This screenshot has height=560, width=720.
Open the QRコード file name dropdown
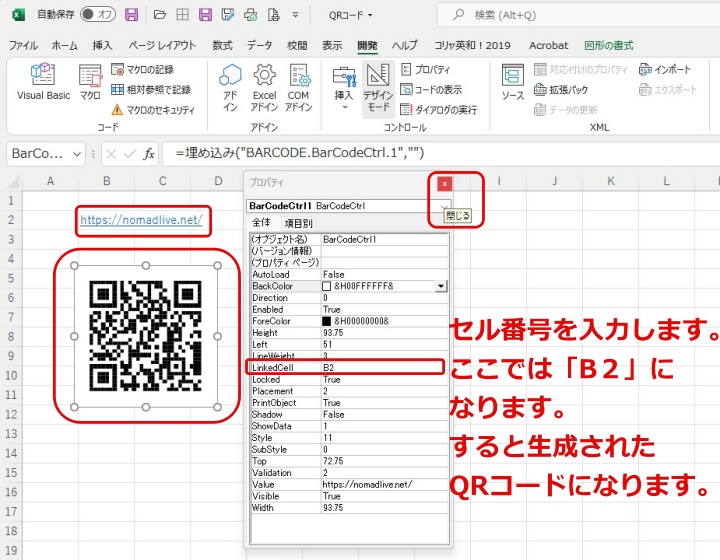point(350,15)
